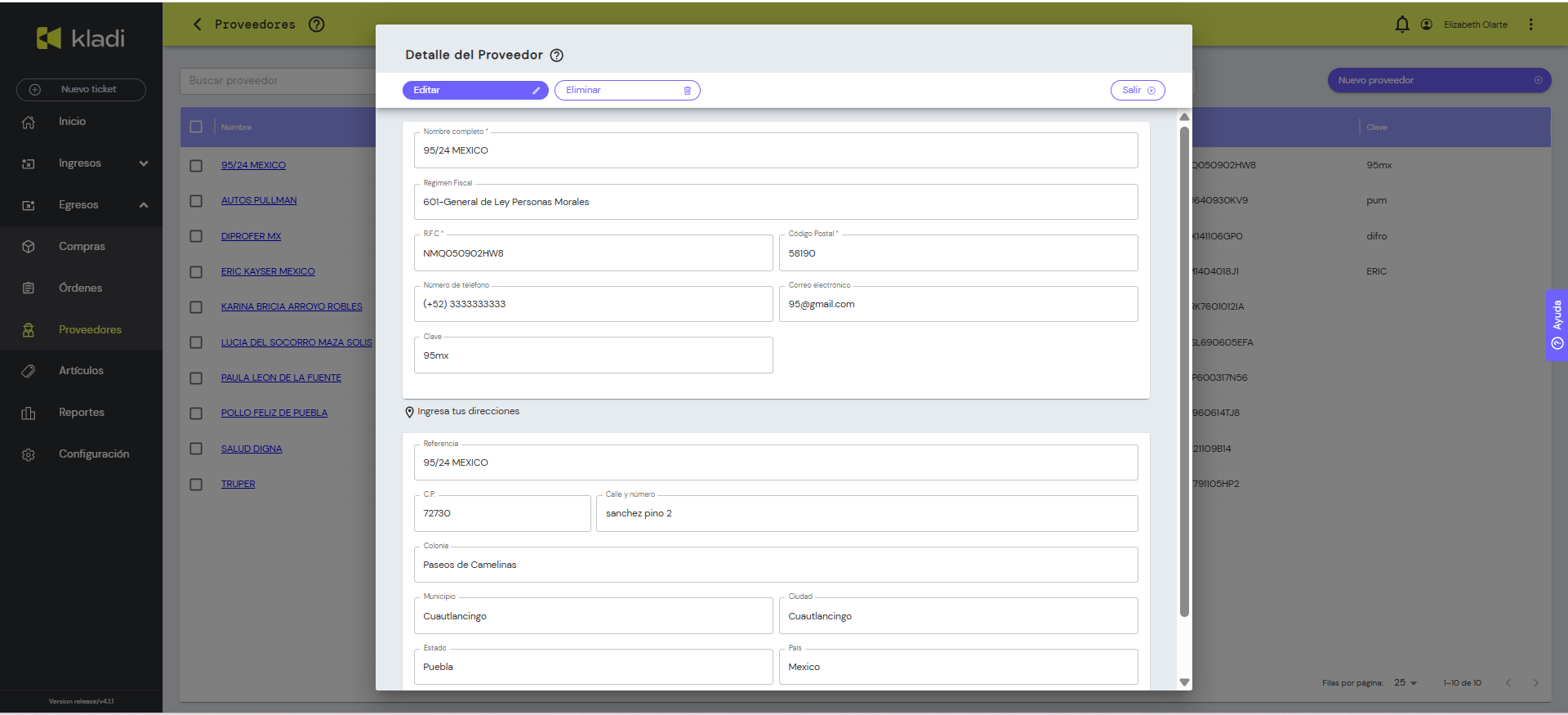1568x715 pixels.
Task: Click the Nombre completo field
Action: pos(776,150)
